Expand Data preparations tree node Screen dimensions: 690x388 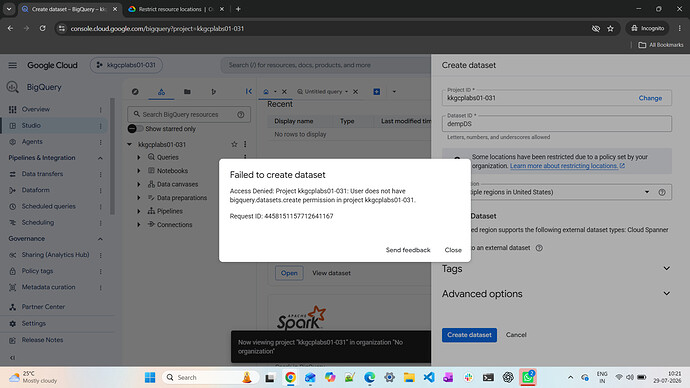[139, 198]
